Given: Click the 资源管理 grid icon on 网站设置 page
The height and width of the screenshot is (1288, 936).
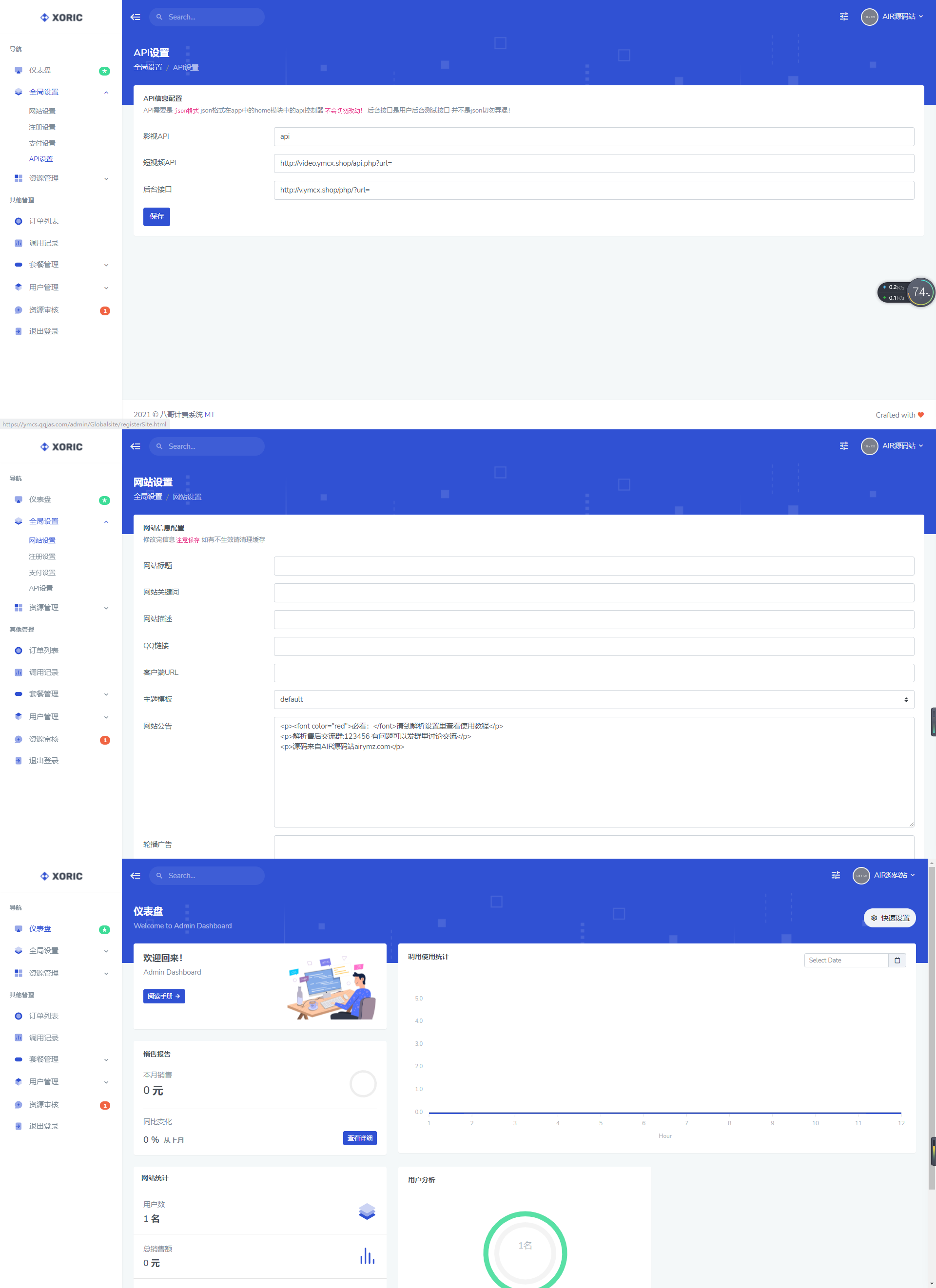Looking at the screenshot, I should click(x=18, y=608).
